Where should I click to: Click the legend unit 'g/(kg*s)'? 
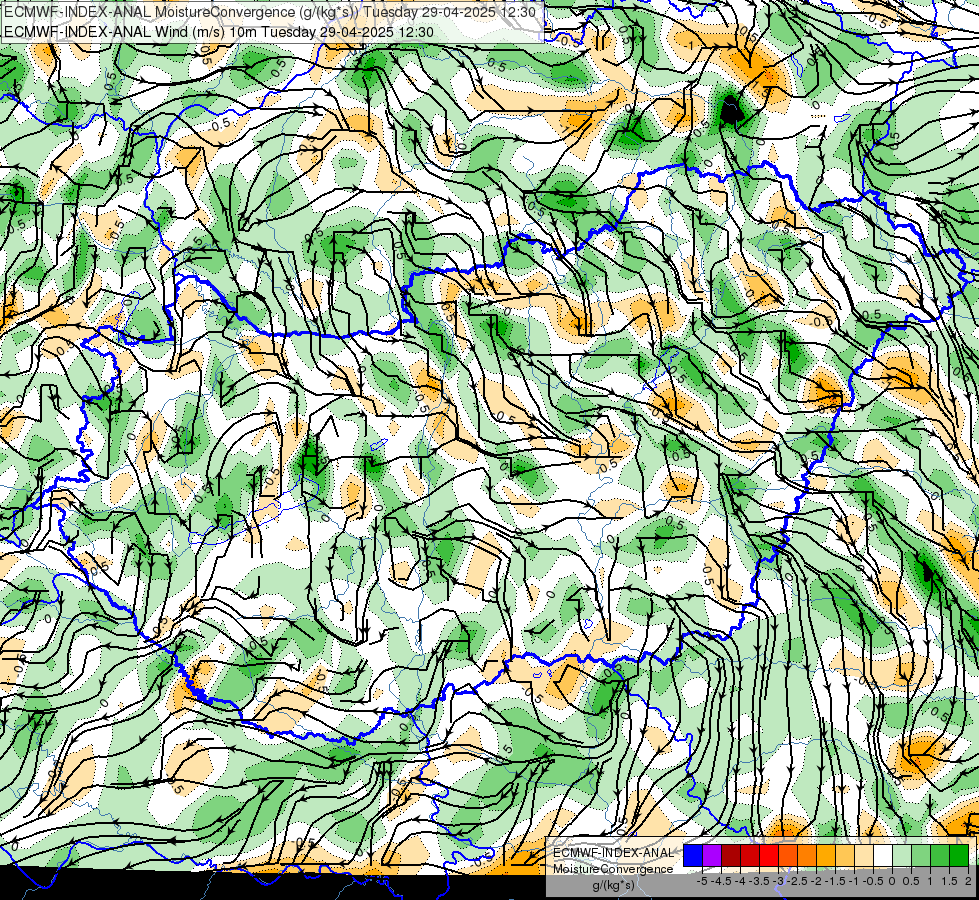tap(613, 886)
